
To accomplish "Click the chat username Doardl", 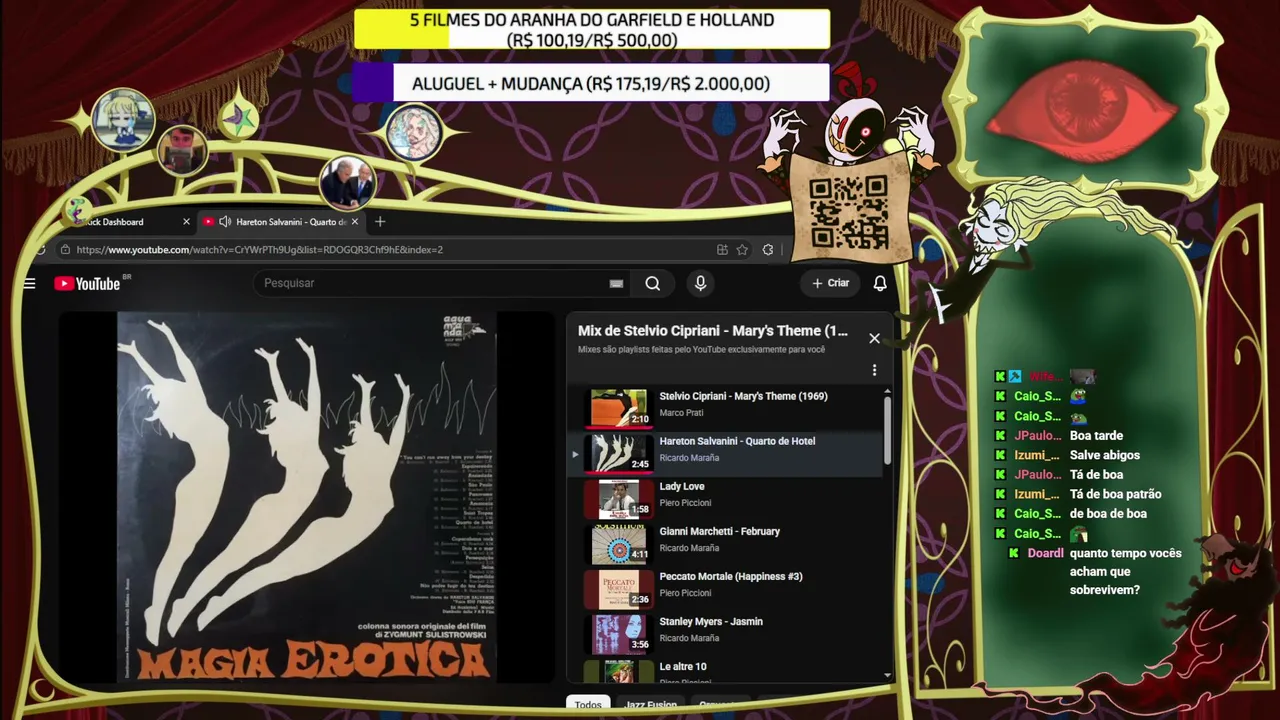I will (1045, 553).
